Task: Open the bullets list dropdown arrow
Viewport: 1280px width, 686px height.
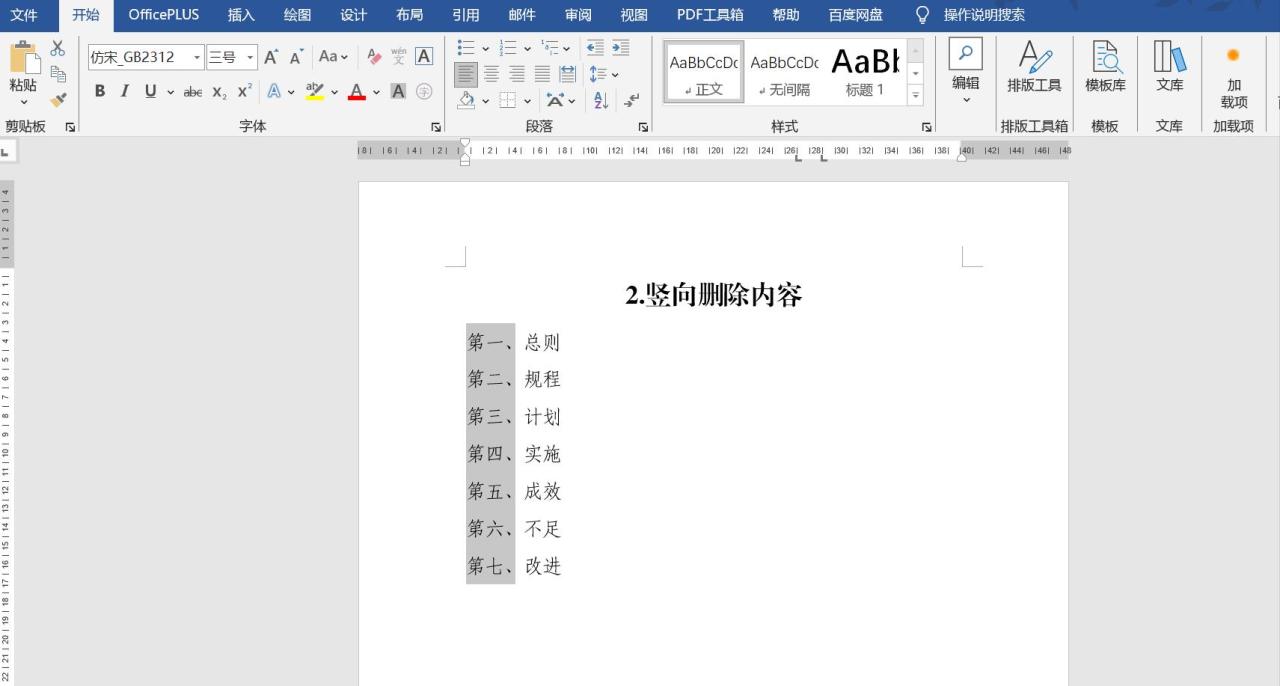Action: pyautogui.click(x=486, y=48)
